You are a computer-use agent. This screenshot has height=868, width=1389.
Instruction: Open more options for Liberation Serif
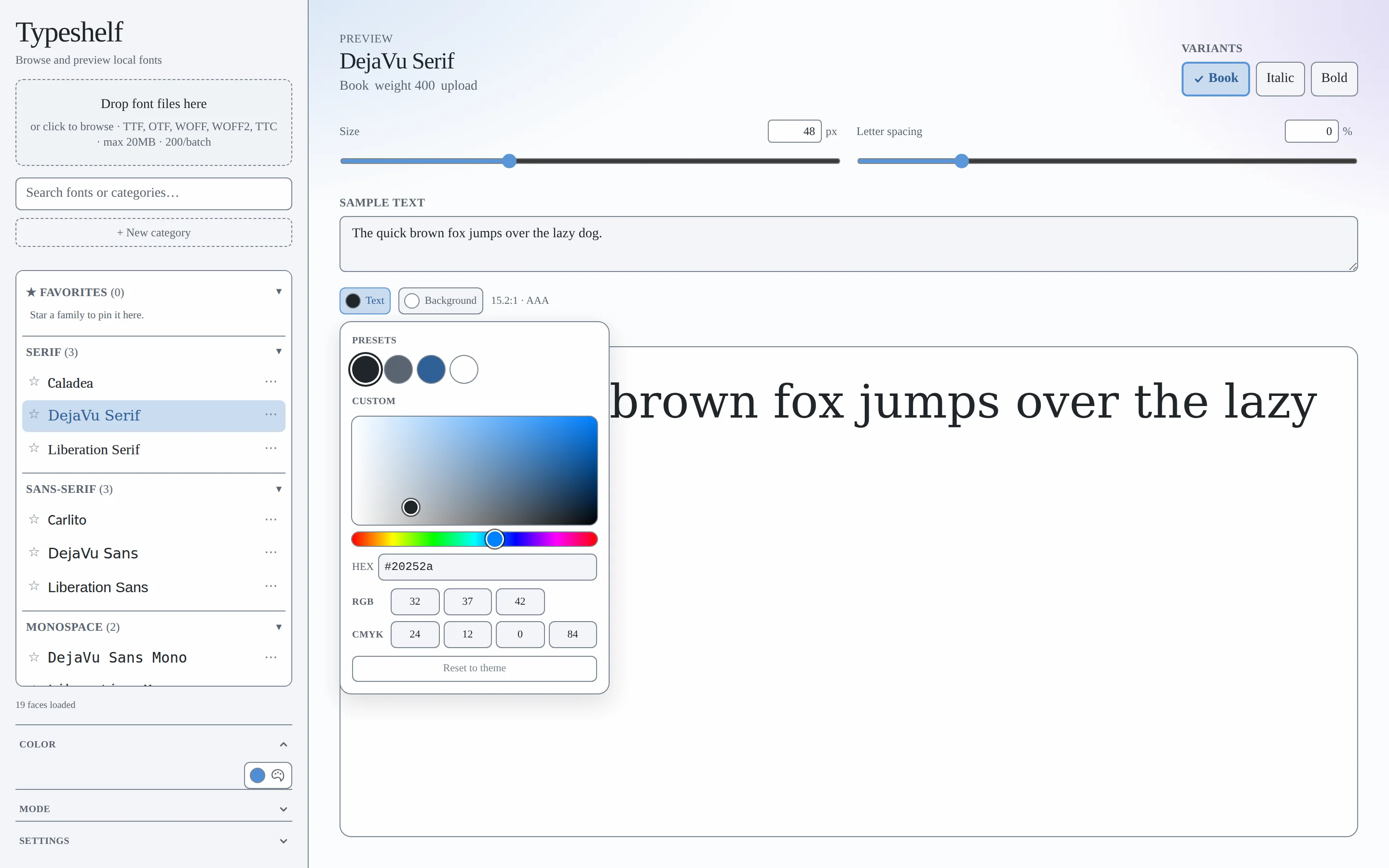(x=271, y=448)
